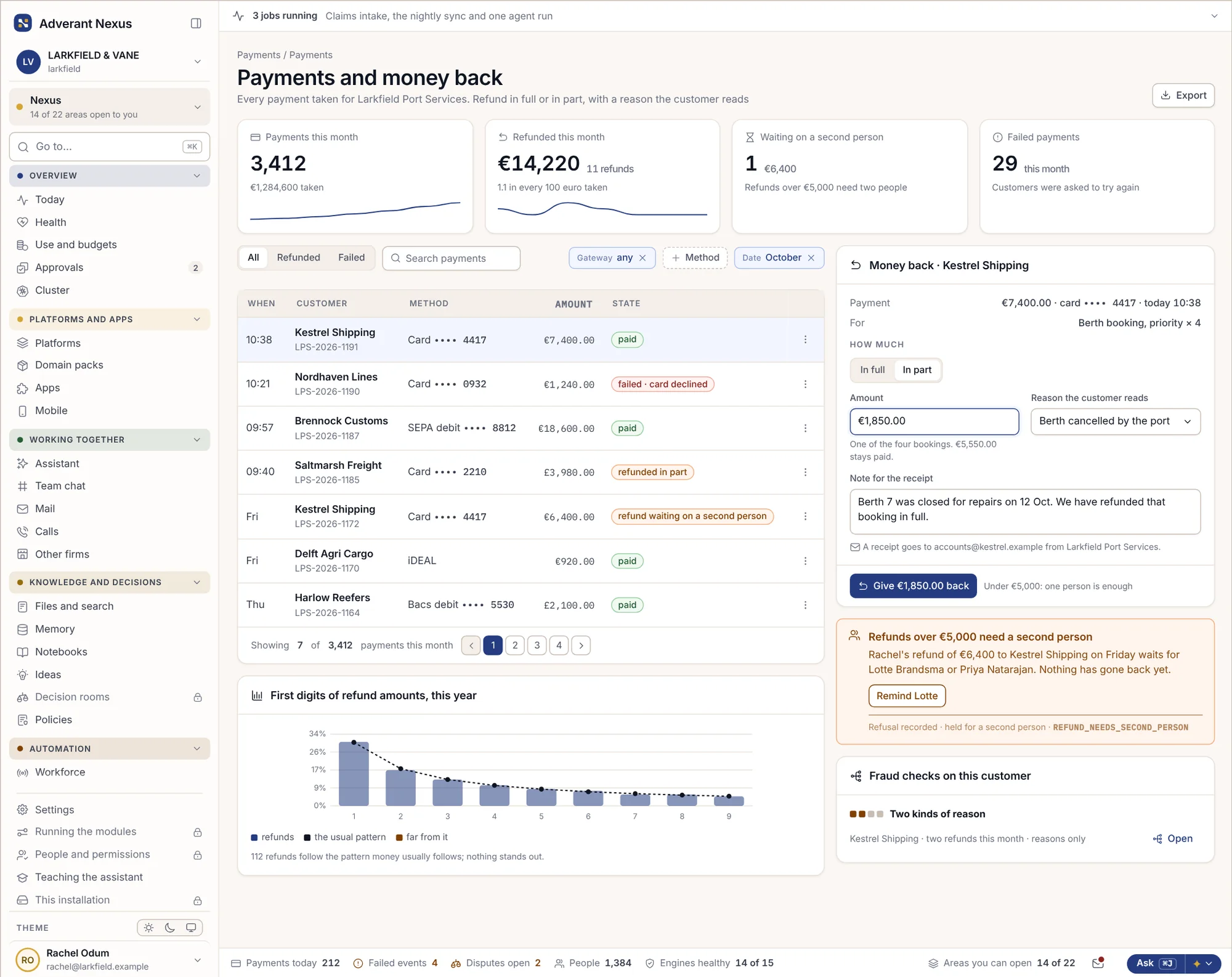Viewport: 1232px width, 977px height.
Task: Open the Ask assistant button
Action: click(x=1156, y=963)
